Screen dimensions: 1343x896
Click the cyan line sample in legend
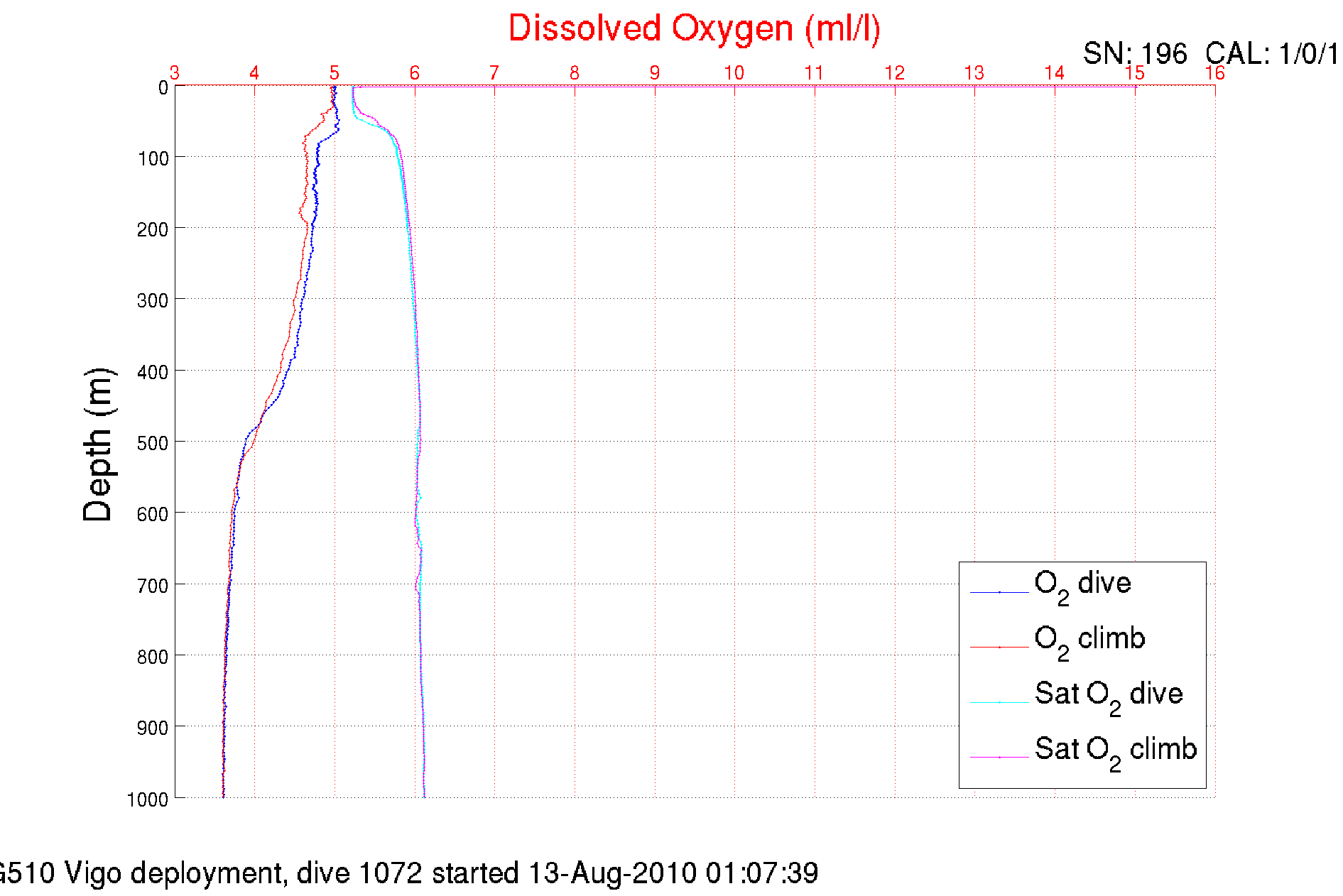(999, 702)
